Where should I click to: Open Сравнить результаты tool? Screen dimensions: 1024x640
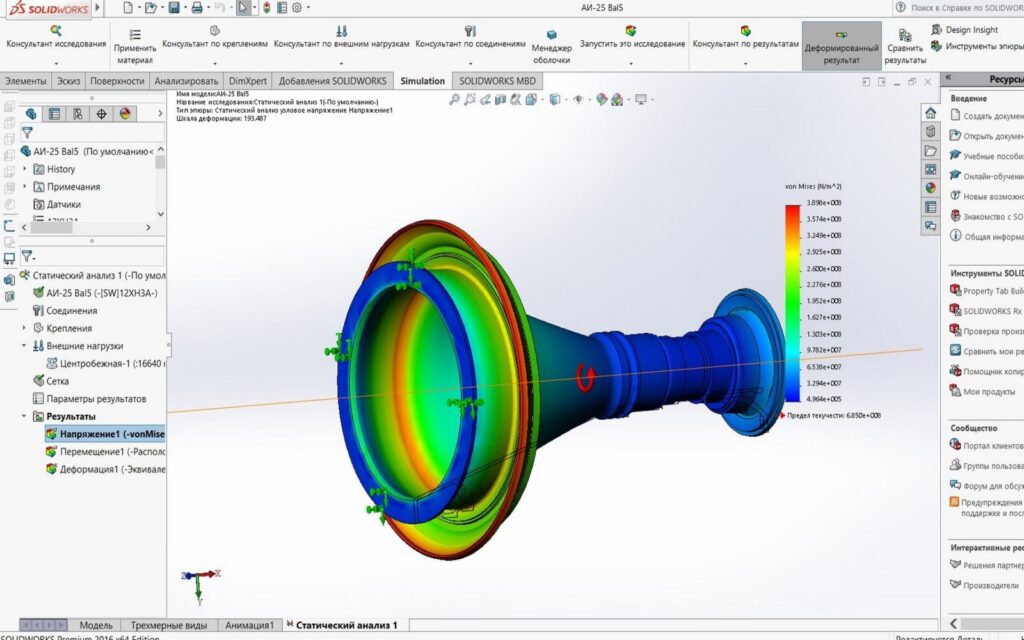point(904,36)
